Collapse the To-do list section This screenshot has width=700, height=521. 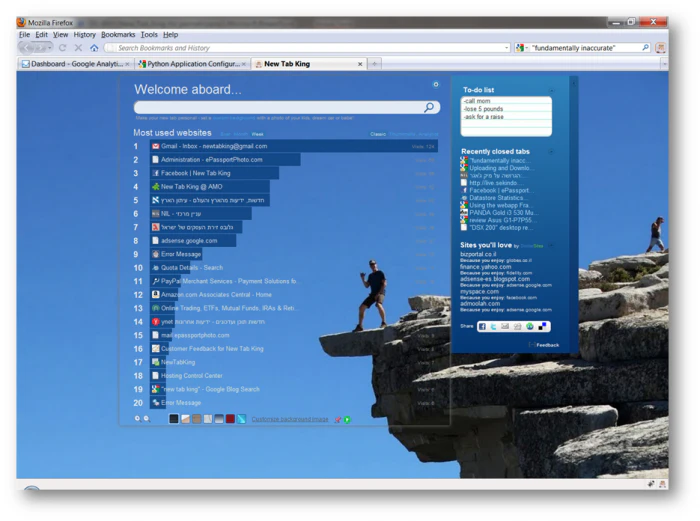[x=551, y=90]
